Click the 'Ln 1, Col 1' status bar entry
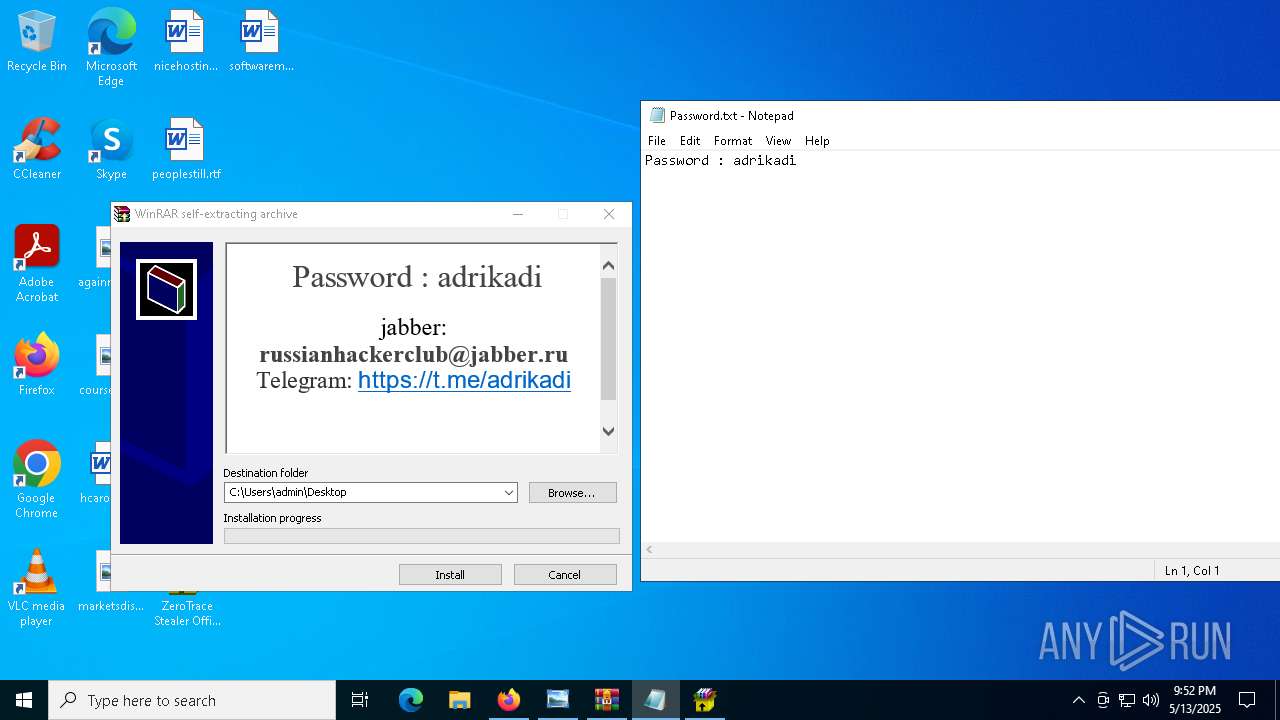This screenshot has width=1280, height=720. click(1192, 571)
